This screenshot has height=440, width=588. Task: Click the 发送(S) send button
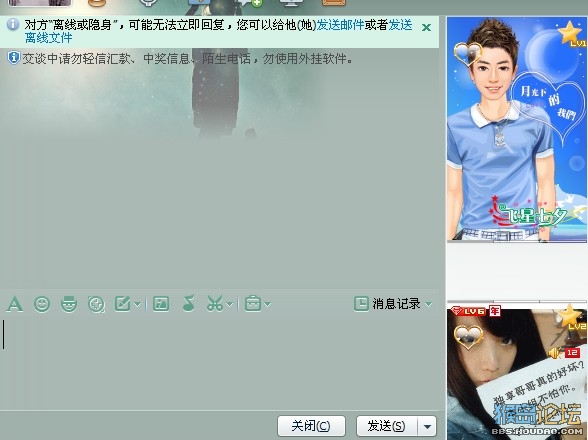[x=387, y=426]
